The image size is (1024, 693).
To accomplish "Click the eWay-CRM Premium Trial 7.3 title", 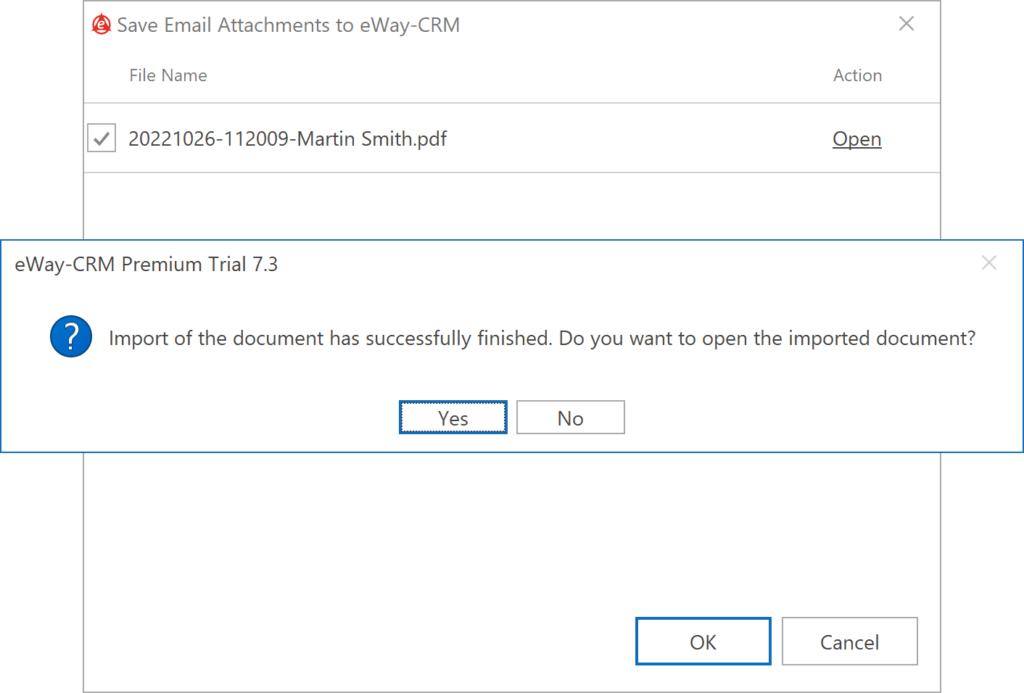I will click(146, 264).
